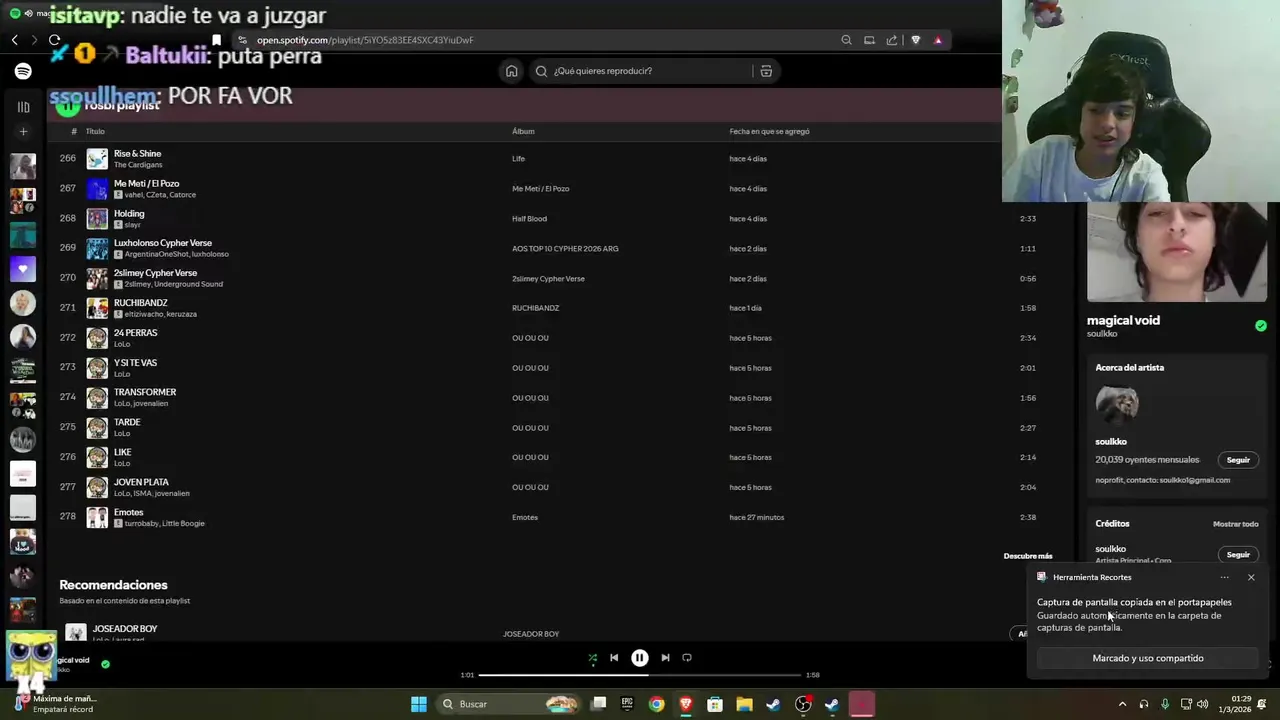
Task: Open soulkko's artist avatar image
Action: click(1117, 404)
